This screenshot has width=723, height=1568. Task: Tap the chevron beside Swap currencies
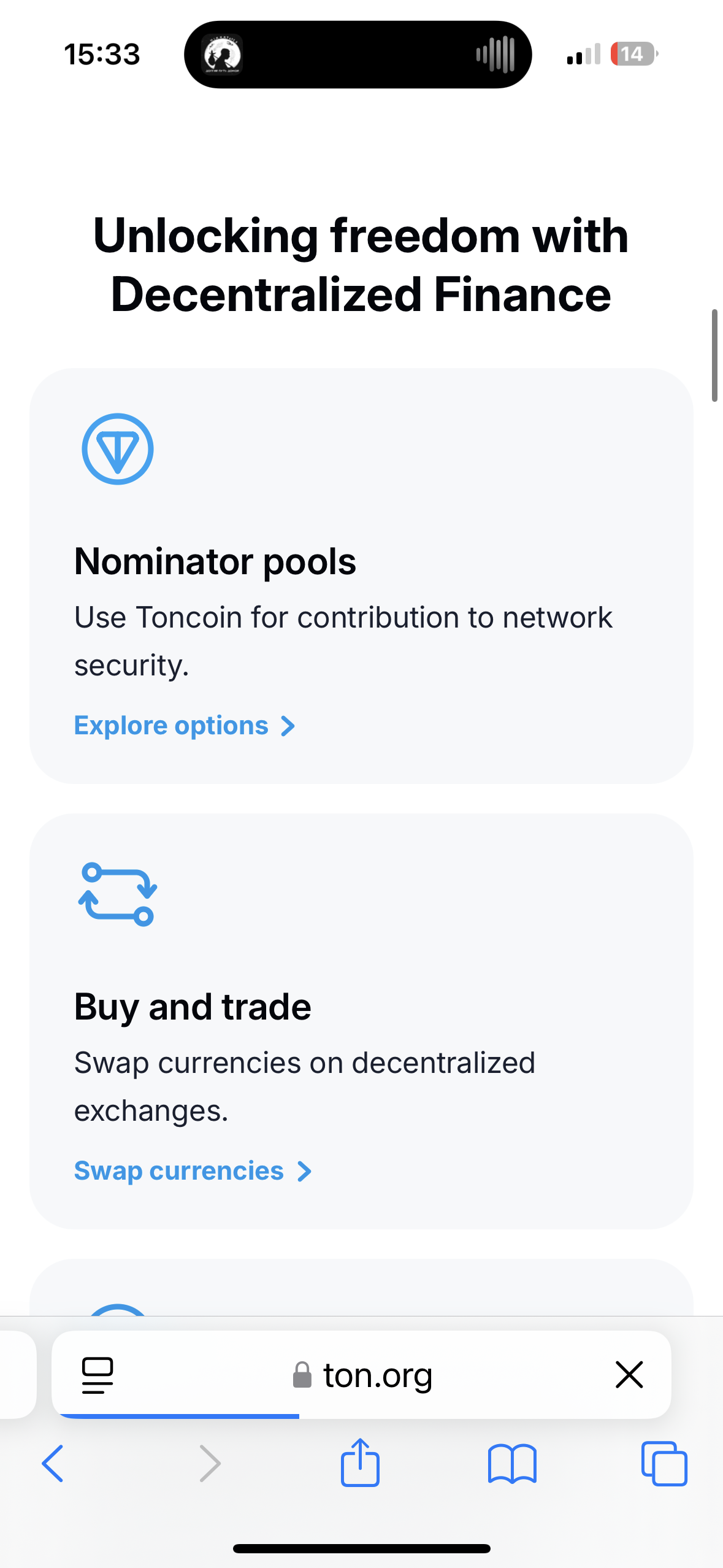pos(304,1172)
